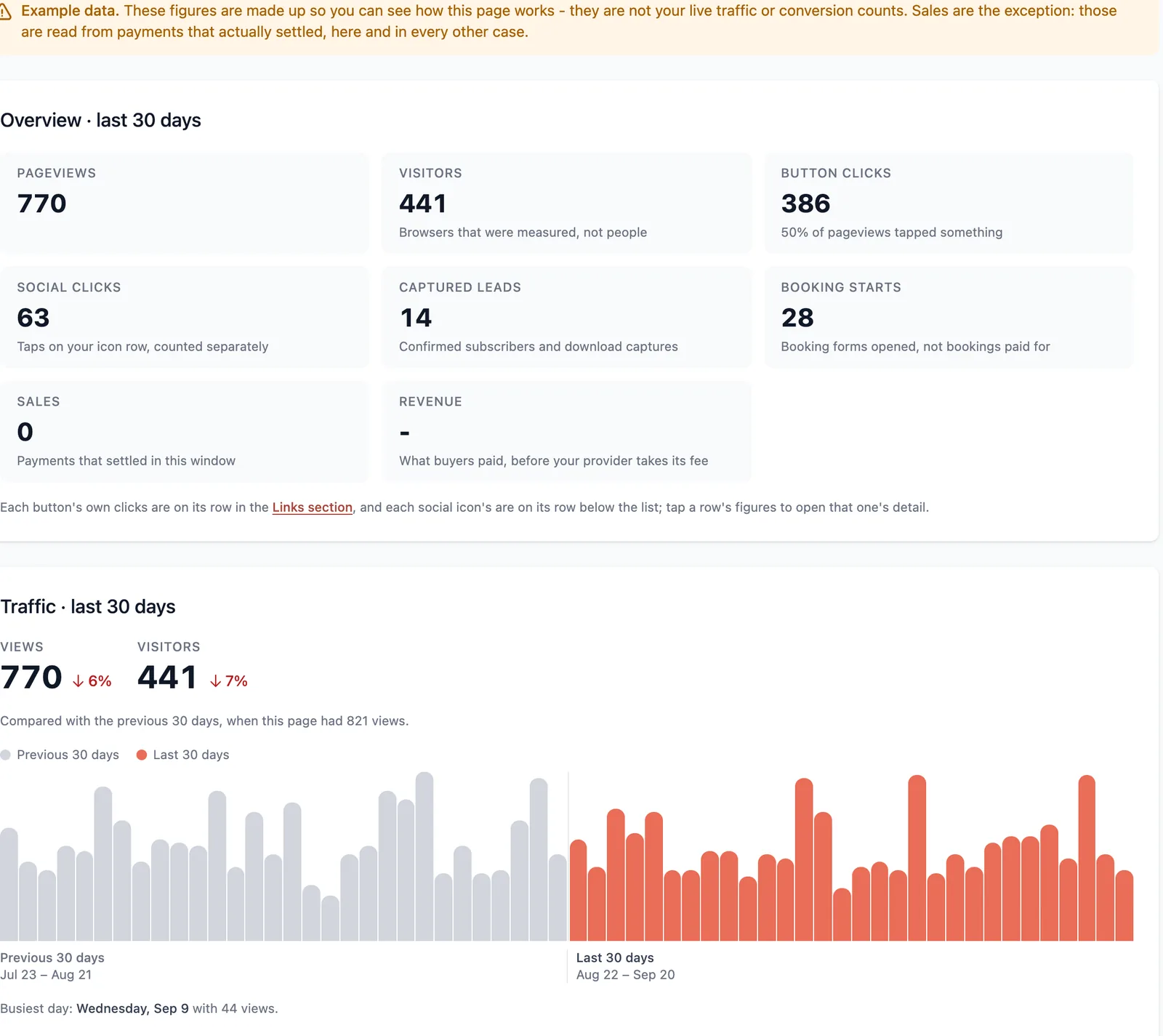Click the 'Overview · last 30 days' heading
Screen dimensions: 1163x1036
pos(100,121)
